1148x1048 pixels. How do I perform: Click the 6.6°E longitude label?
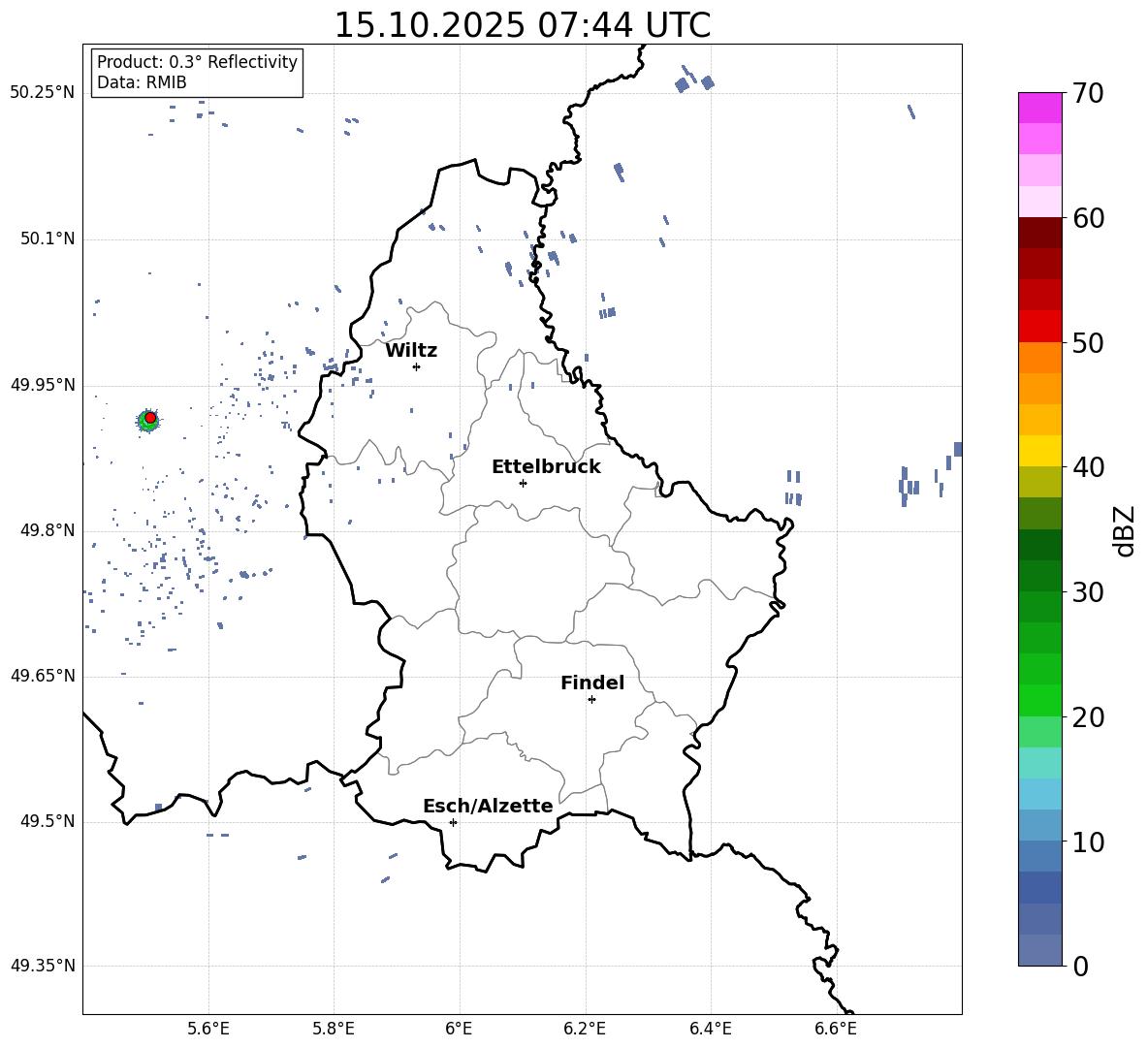[836, 1029]
